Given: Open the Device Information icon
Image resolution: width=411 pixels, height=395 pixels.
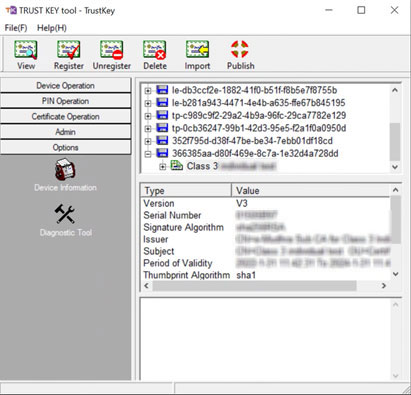Looking at the screenshot, I should click(x=65, y=170).
